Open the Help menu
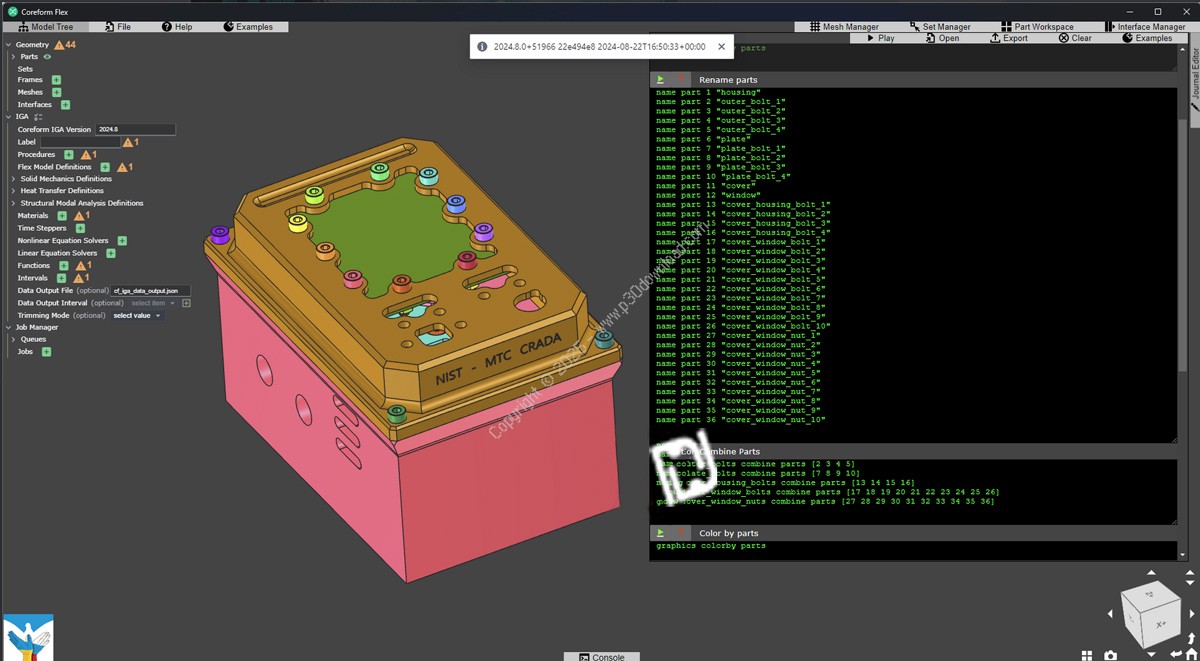 tap(177, 27)
